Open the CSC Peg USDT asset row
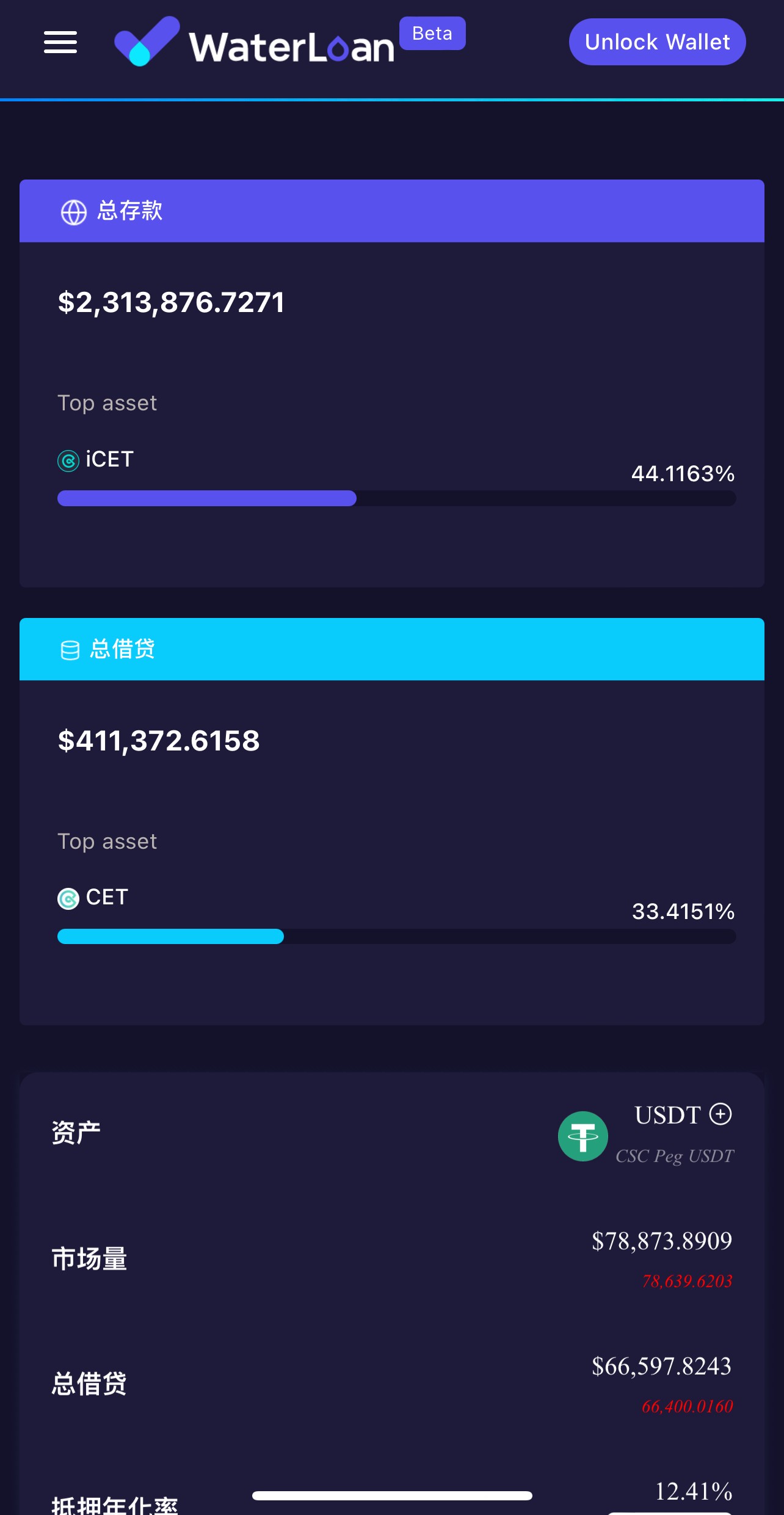The image size is (784, 1515). [x=392, y=1134]
